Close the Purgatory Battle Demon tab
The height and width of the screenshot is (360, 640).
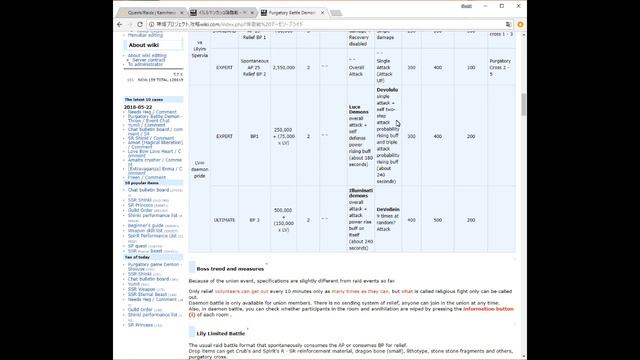point(322,13)
